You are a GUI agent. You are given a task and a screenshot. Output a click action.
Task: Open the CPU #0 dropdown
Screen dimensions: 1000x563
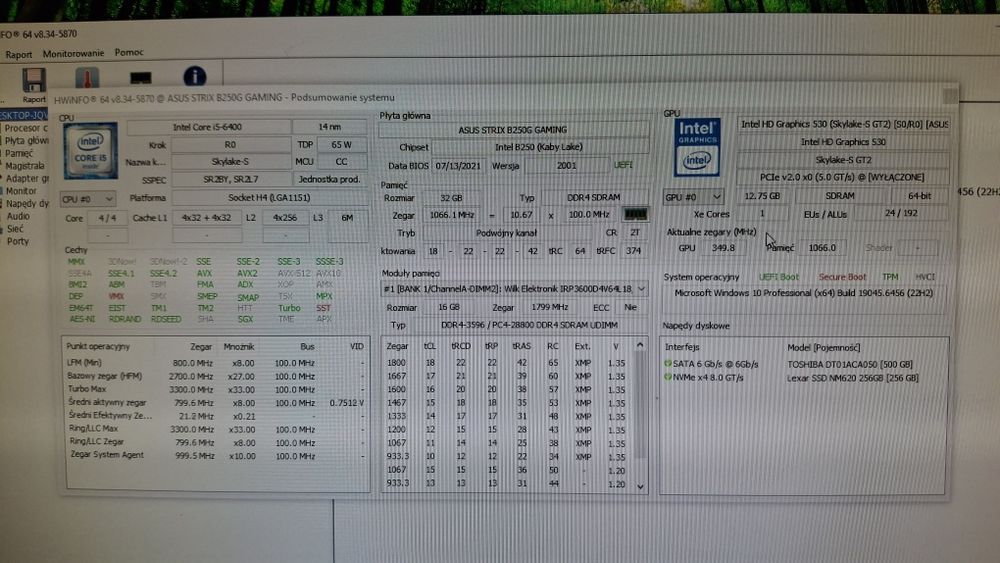click(x=87, y=199)
